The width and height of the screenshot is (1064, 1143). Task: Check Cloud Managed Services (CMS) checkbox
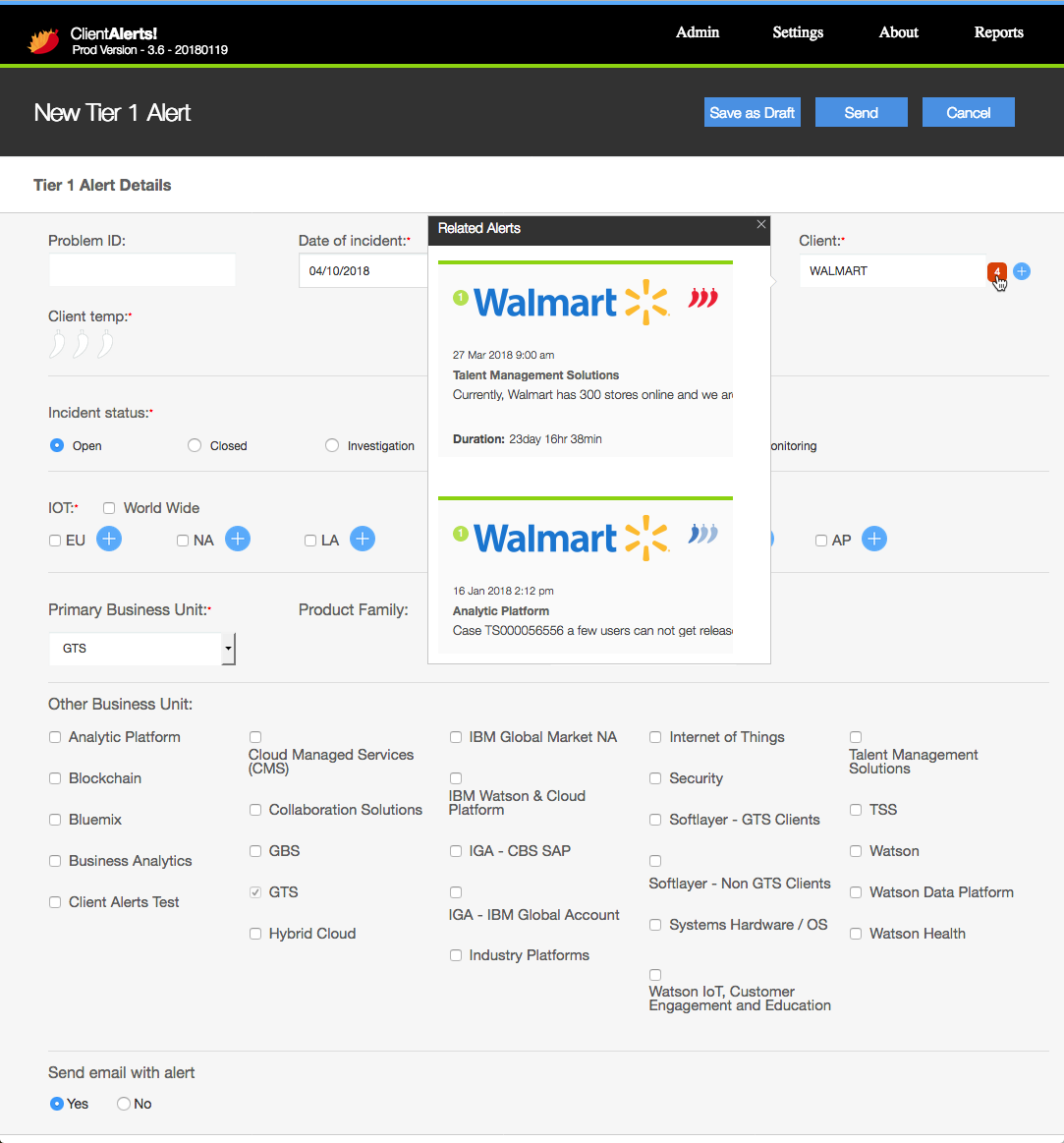(255, 737)
